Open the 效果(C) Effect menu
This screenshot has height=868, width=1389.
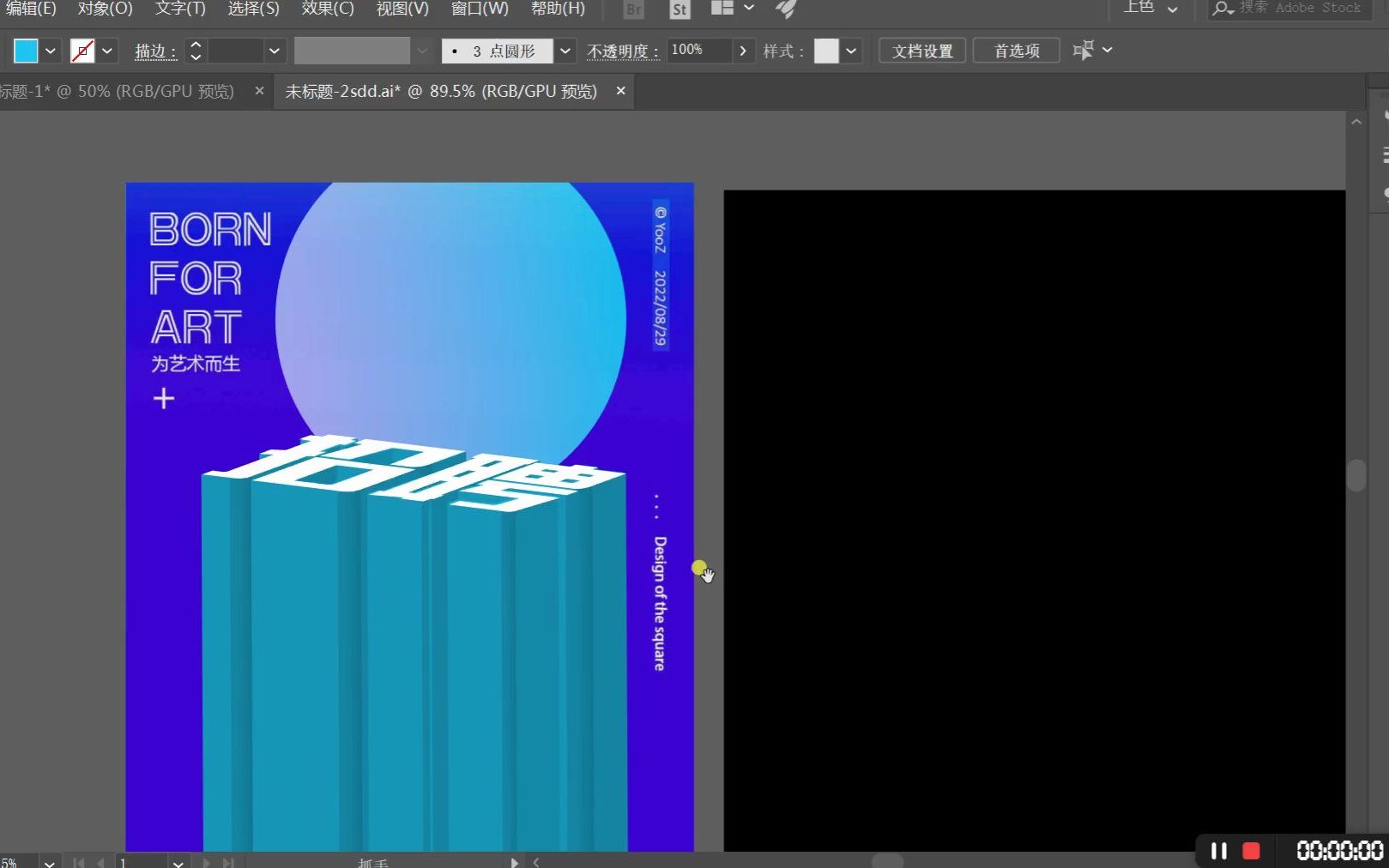(x=328, y=9)
